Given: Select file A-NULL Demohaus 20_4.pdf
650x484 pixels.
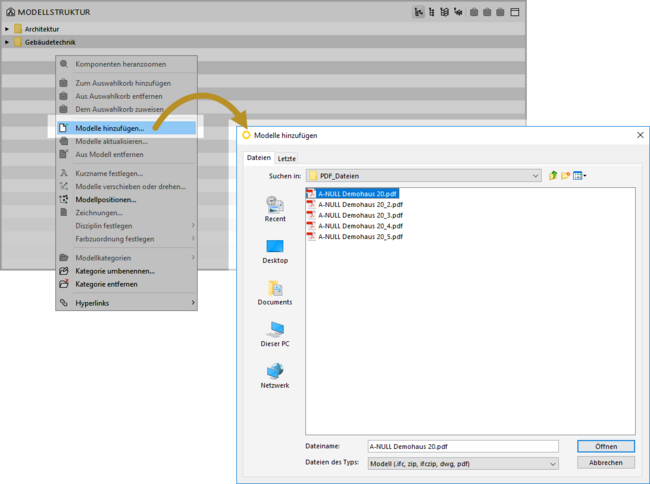Looking at the screenshot, I should click(355, 226).
